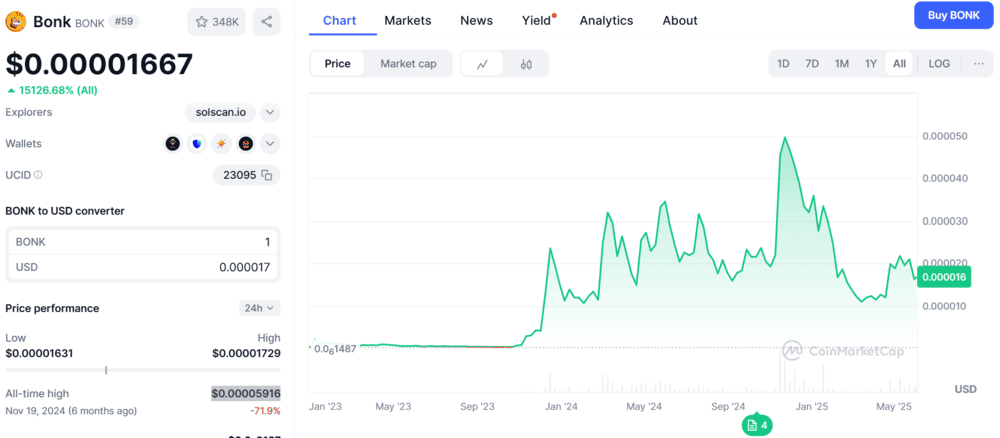Viewport: 1000px width, 438px height.
Task: Click the green events marker showing 4
Action: click(757, 426)
